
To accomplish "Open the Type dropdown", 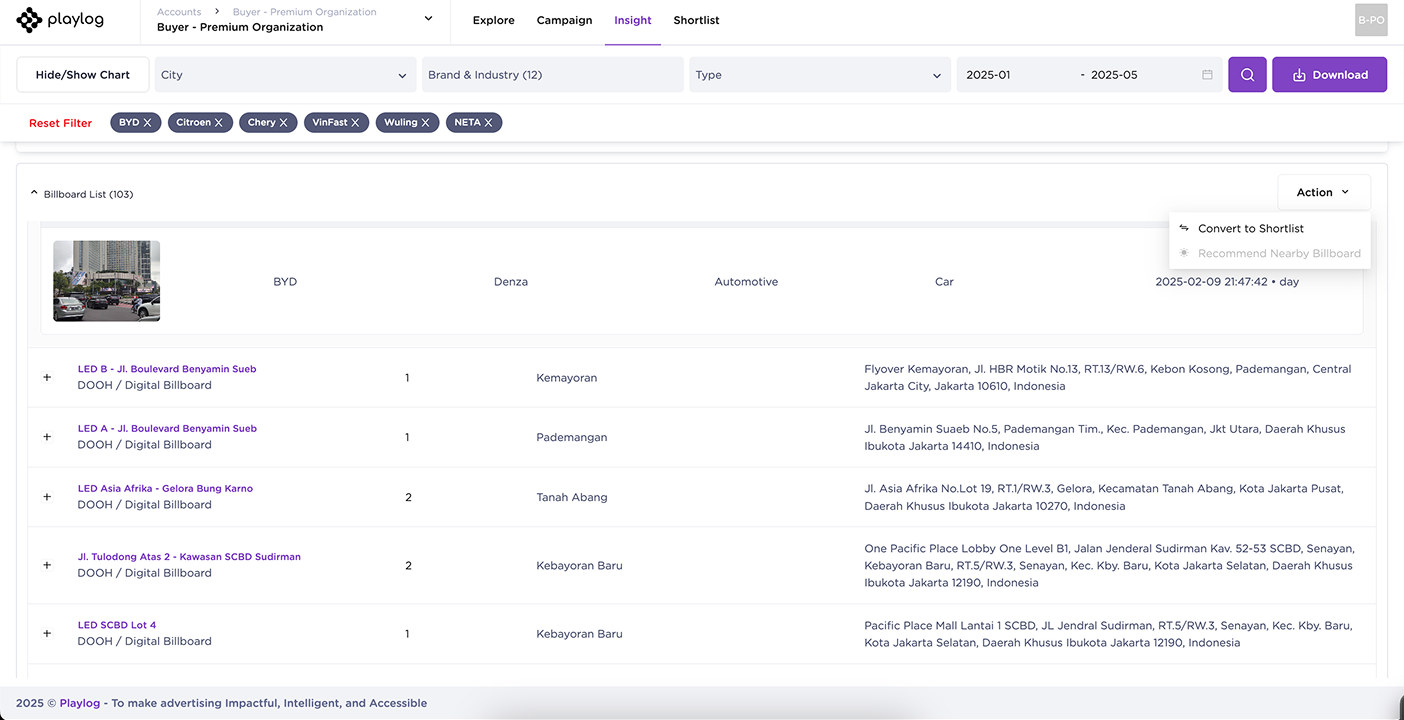I will click(x=819, y=75).
